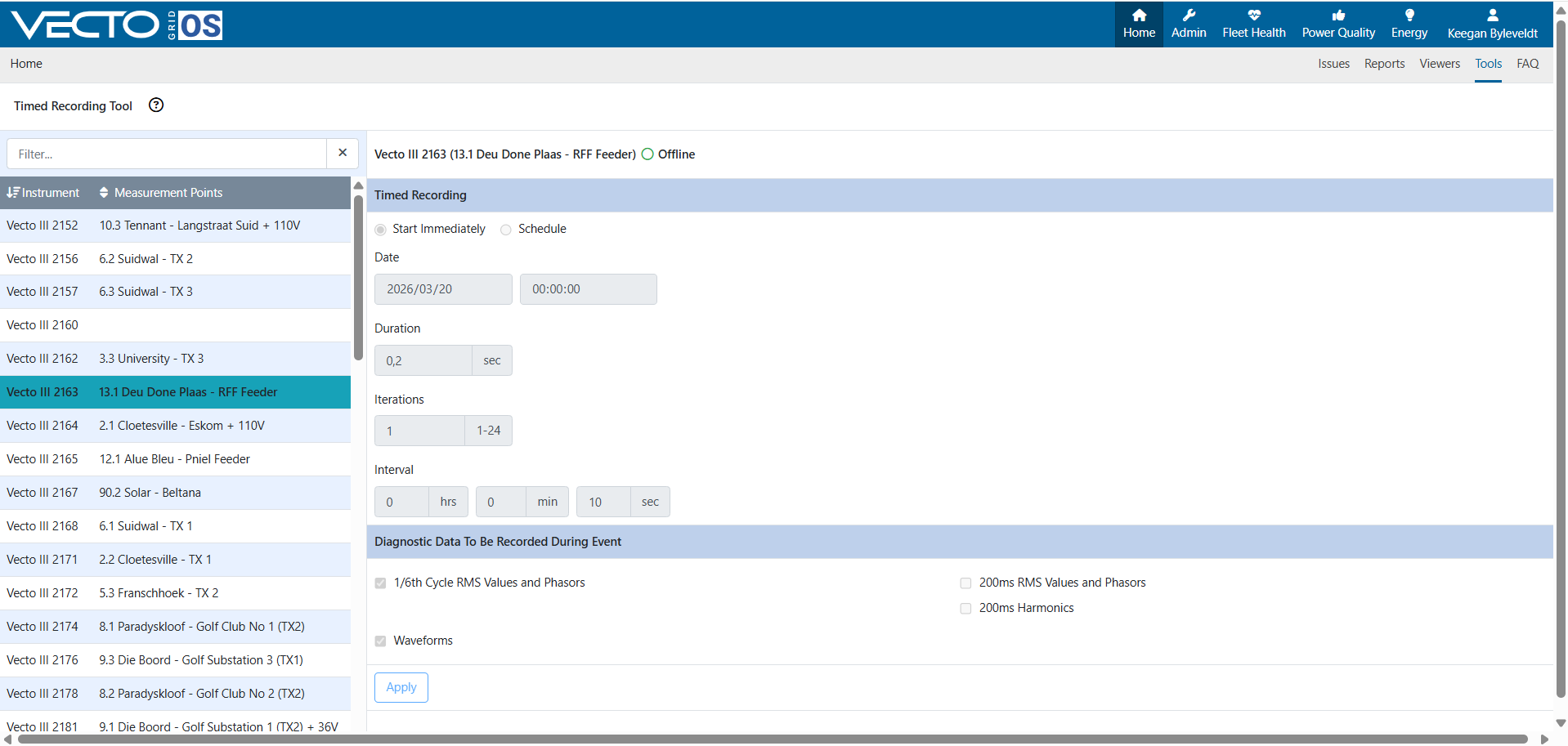Click the Offline status indicator circle
Screen dimensions: 1568x746
(x=647, y=154)
